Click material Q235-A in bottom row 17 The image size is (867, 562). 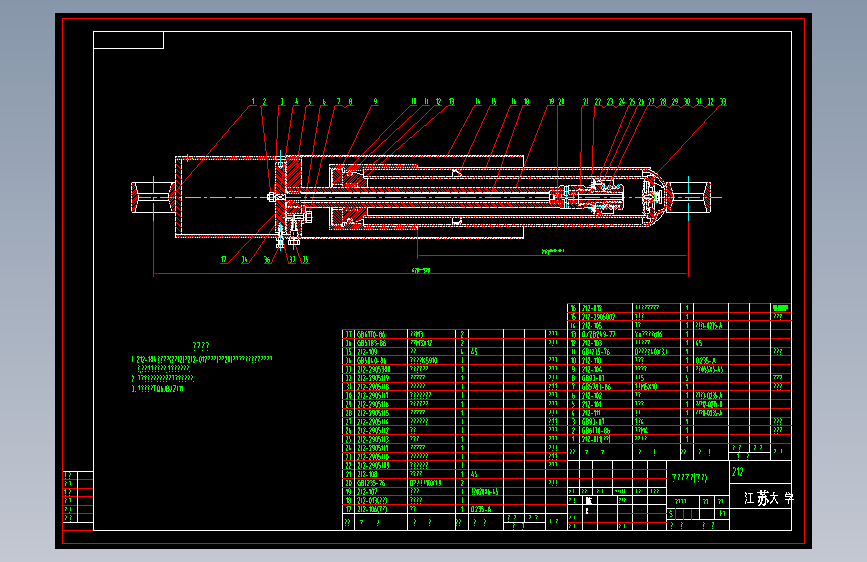[x=480, y=509]
